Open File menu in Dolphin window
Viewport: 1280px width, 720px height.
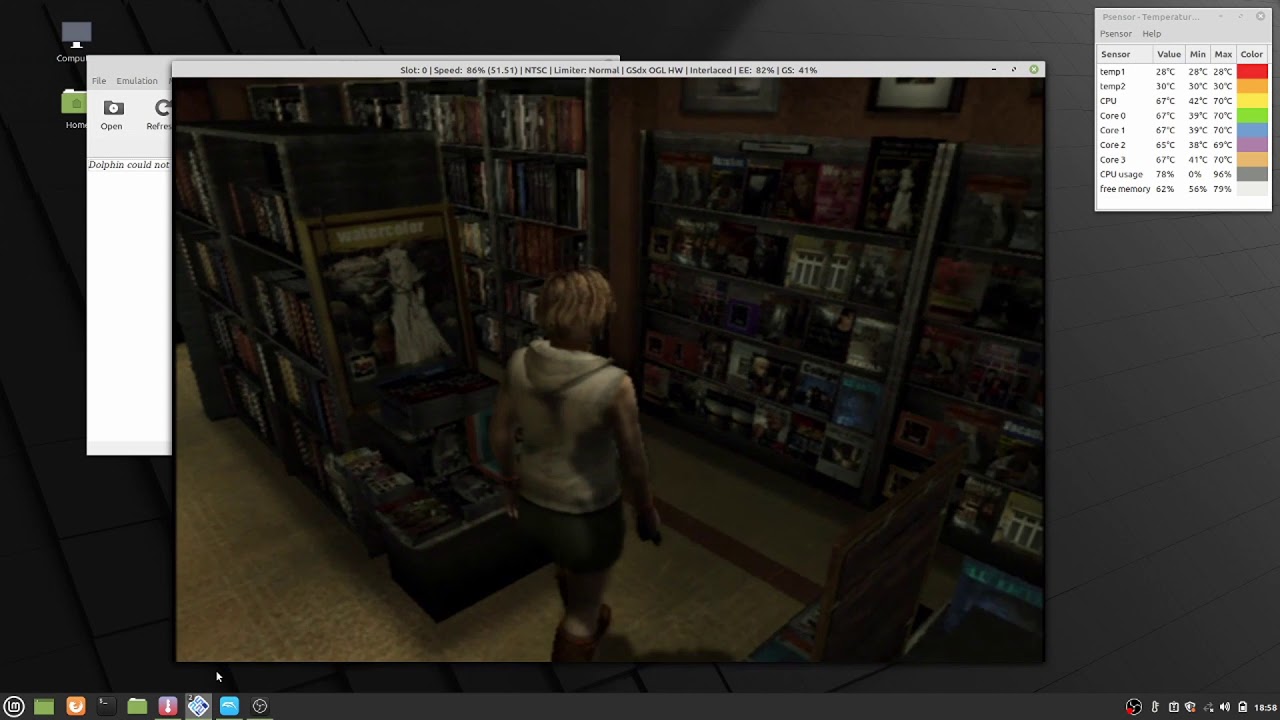tap(99, 81)
